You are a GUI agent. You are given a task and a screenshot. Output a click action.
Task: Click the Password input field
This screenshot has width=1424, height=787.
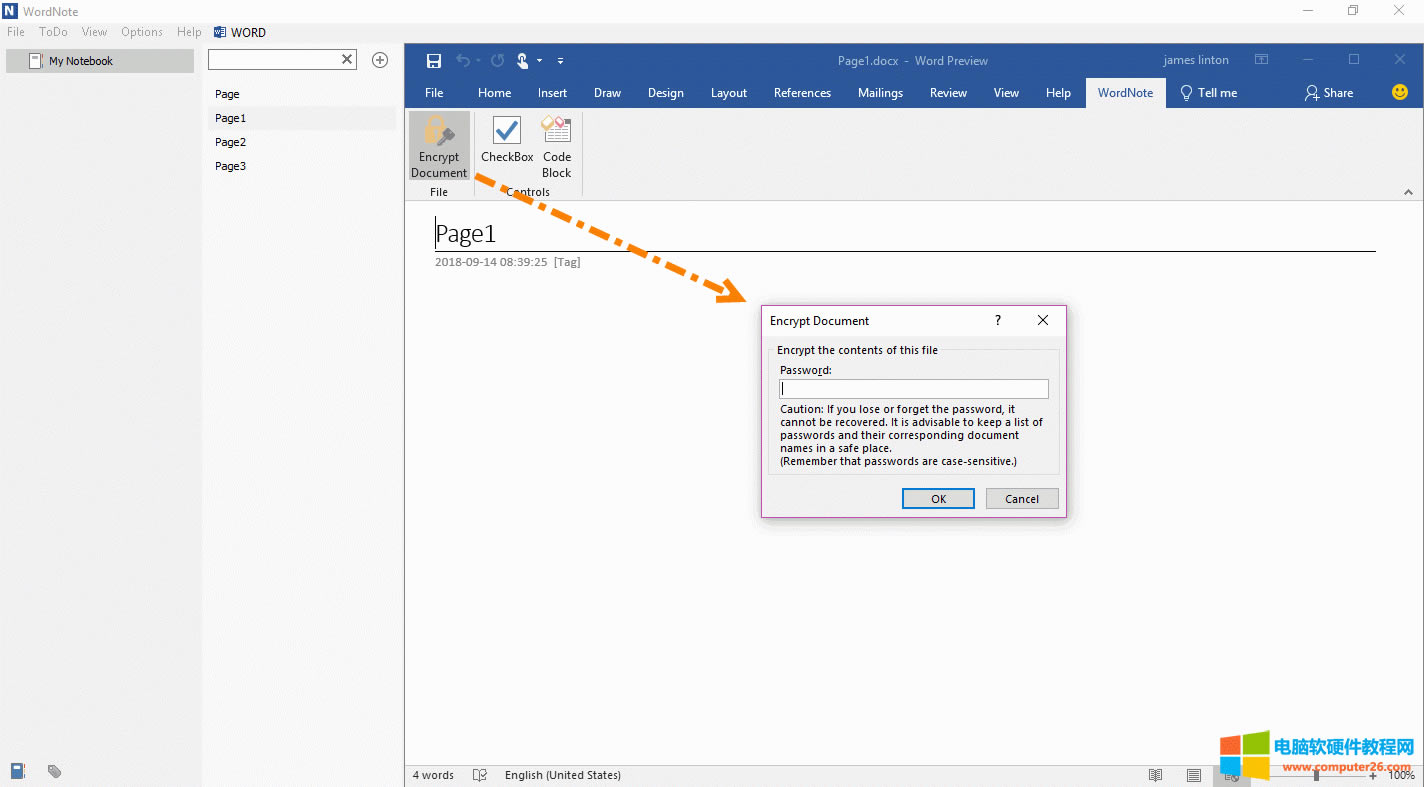pyautogui.click(x=914, y=389)
